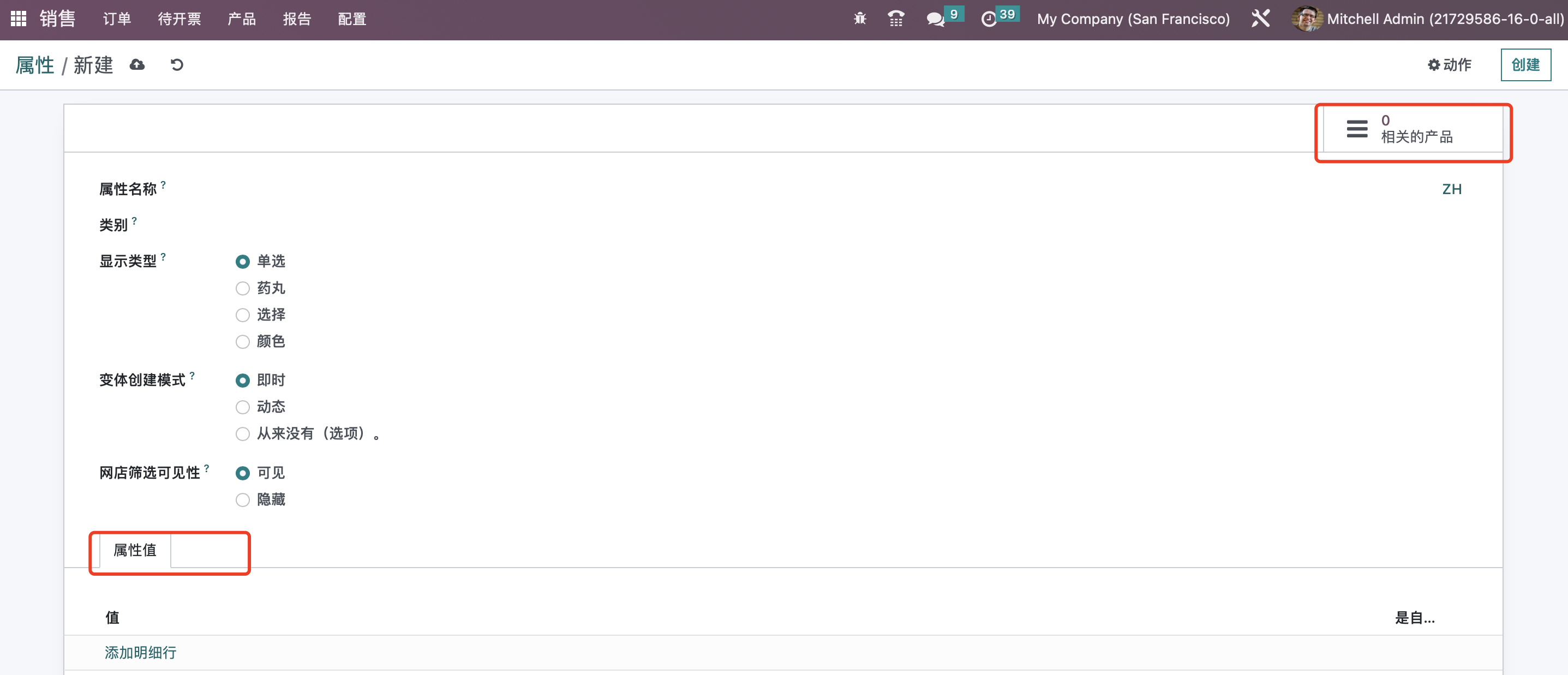Switch to the 属性值 tab
The image size is (1568, 675).
pos(135,550)
